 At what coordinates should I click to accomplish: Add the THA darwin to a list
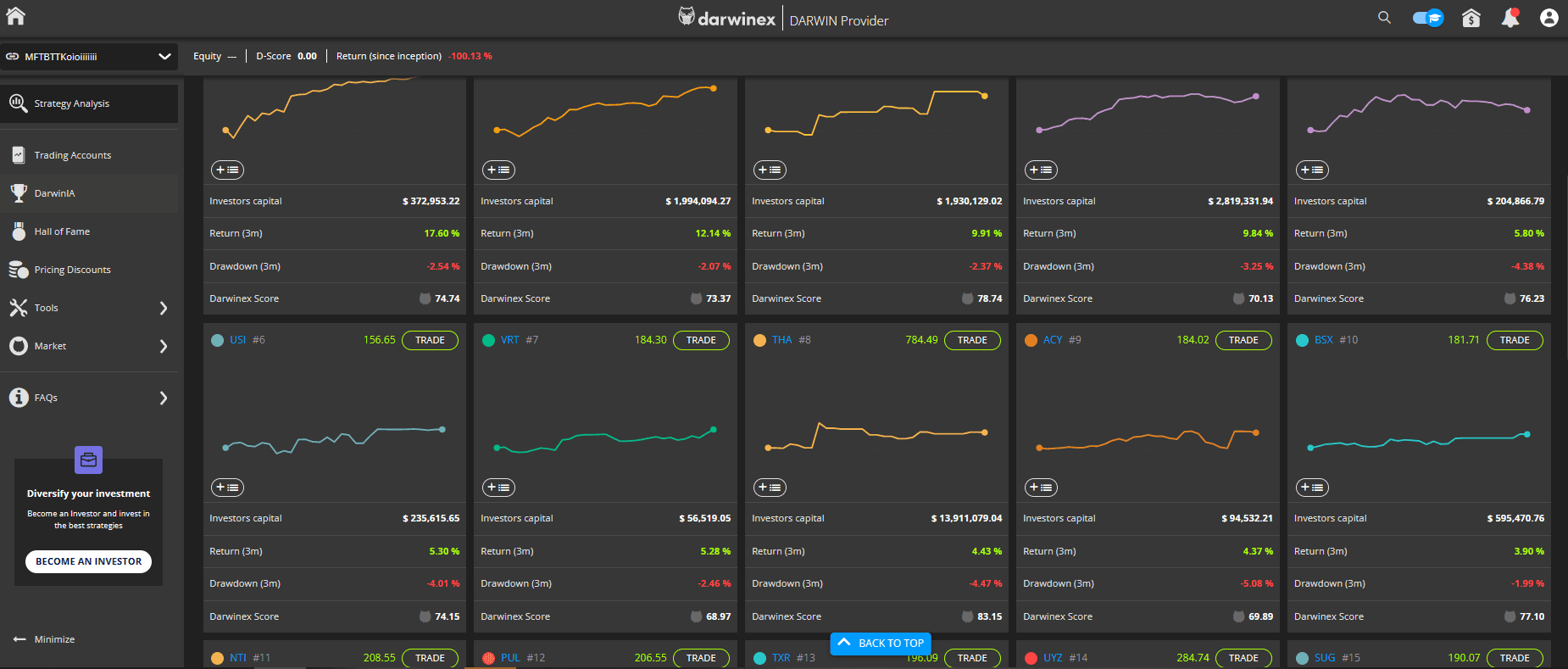coord(770,488)
